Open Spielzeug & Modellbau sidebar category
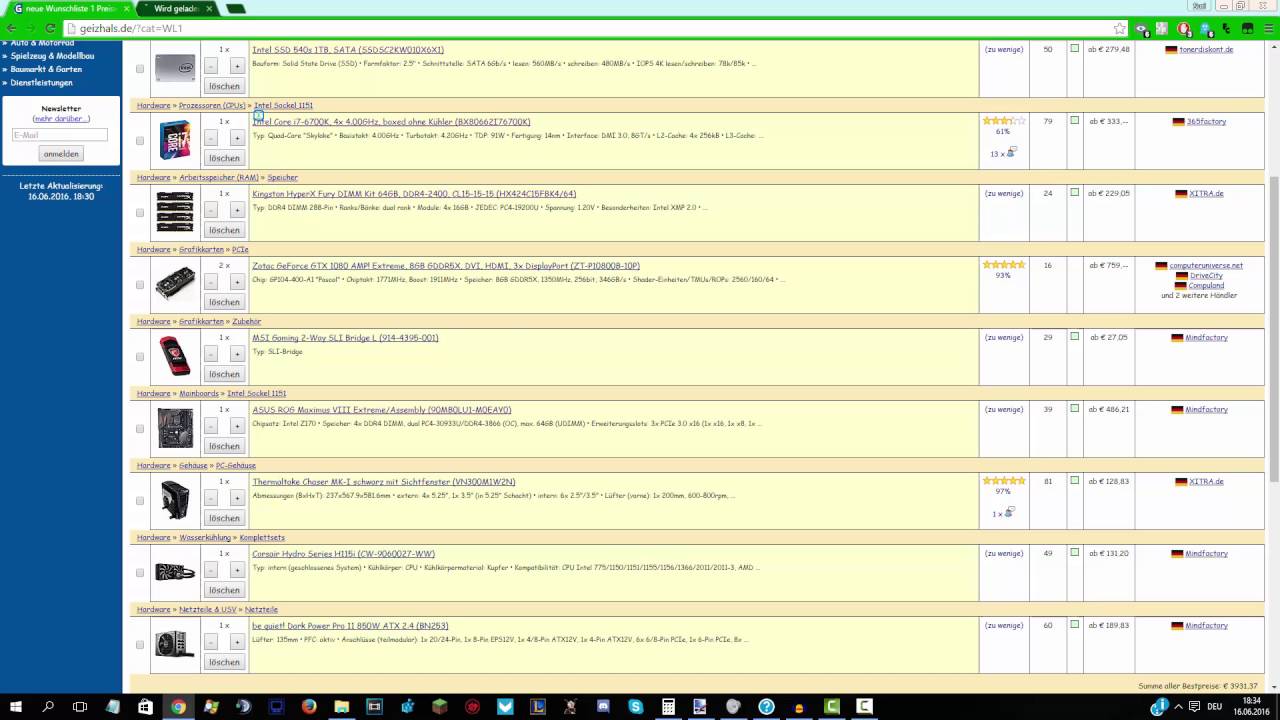The height and width of the screenshot is (720, 1280). point(53,56)
